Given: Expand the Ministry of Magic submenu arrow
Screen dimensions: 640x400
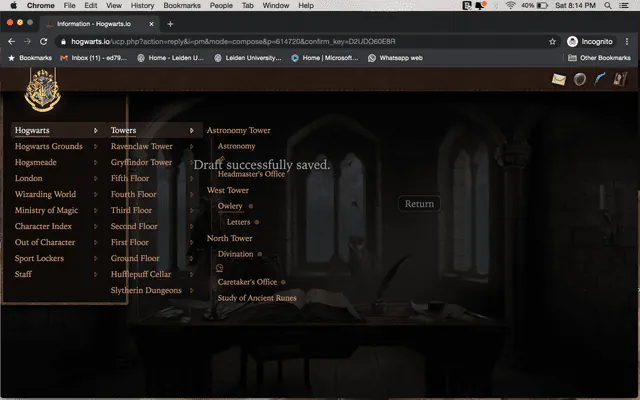Looking at the screenshot, I should (96, 211).
